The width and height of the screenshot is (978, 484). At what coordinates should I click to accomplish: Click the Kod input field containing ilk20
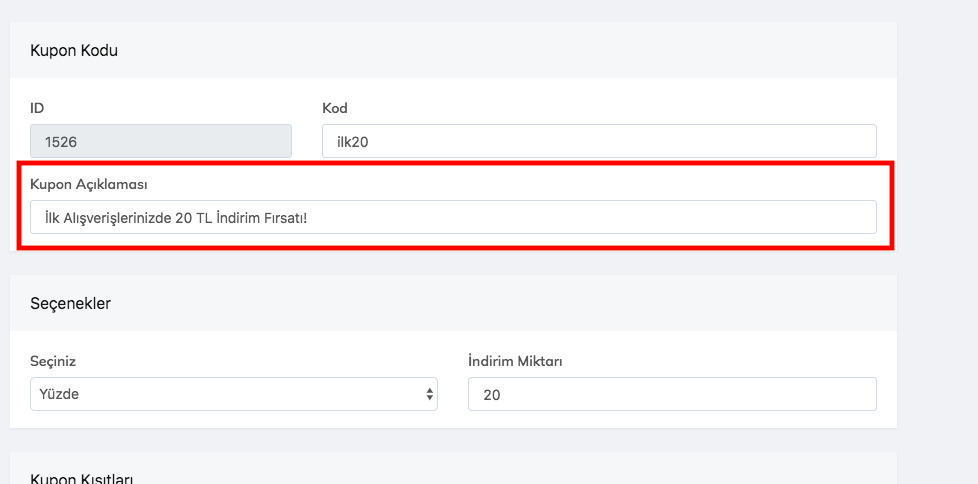pos(598,141)
